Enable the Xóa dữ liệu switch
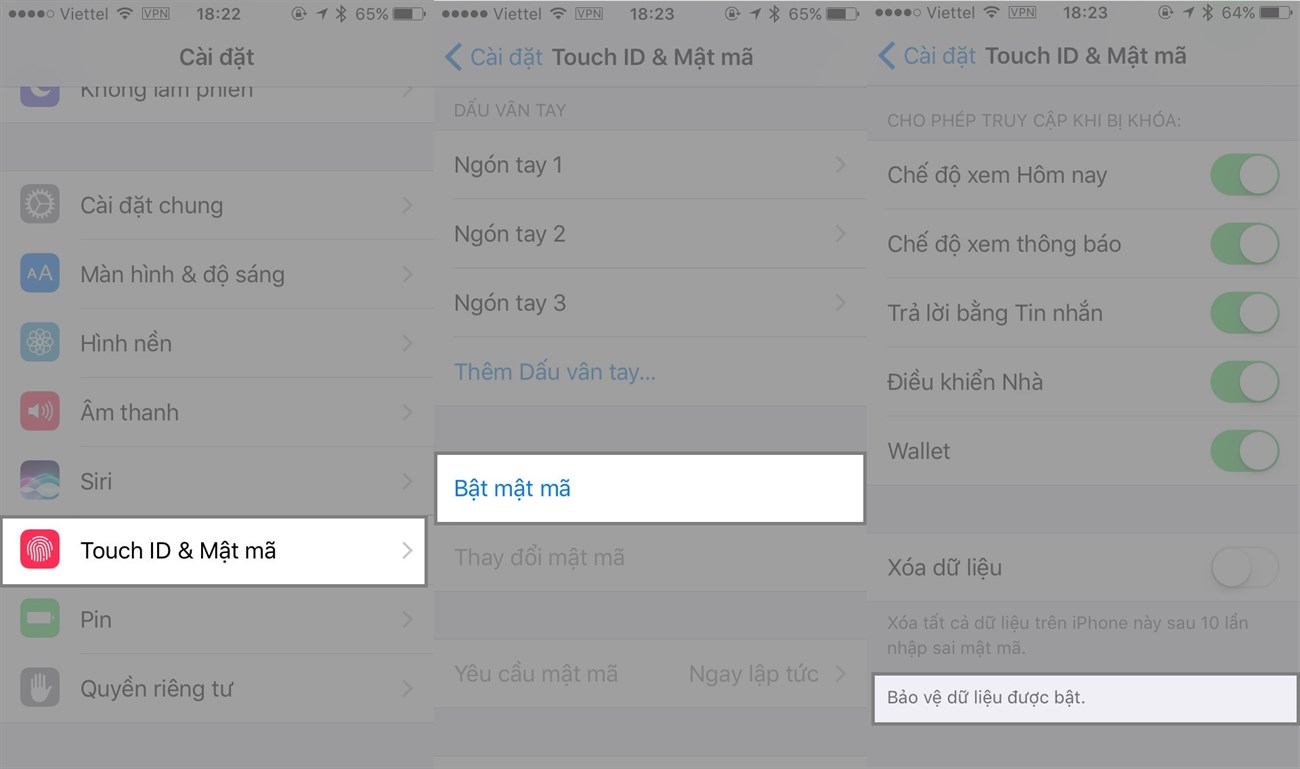Viewport: 1300px width, 769px height. click(x=1244, y=568)
